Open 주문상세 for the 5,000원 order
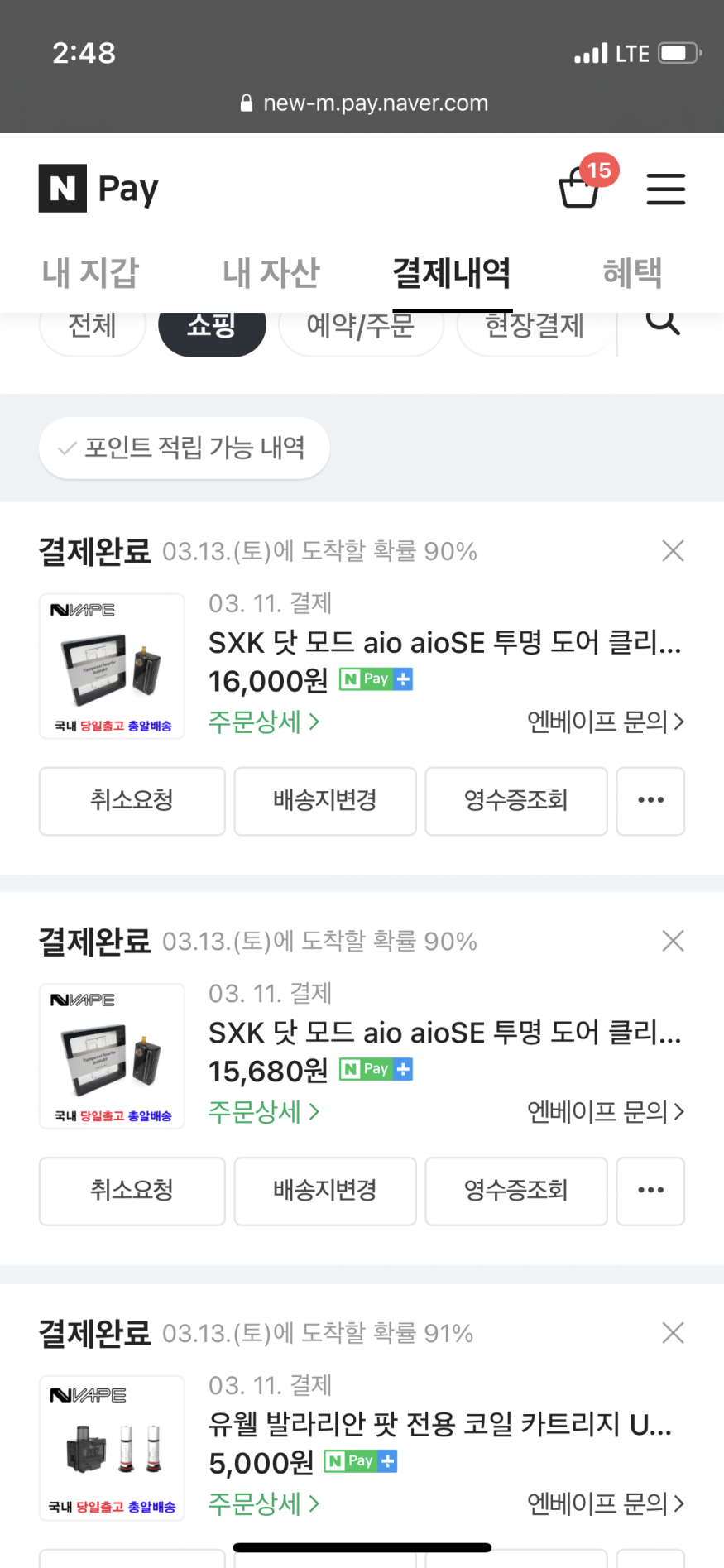Viewport: 724px width, 1568px height. coord(262,1503)
